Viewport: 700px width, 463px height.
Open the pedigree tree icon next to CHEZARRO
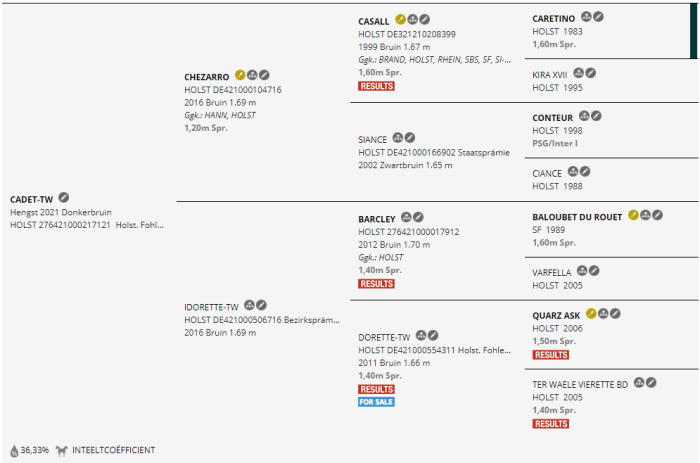coord(252,75)
